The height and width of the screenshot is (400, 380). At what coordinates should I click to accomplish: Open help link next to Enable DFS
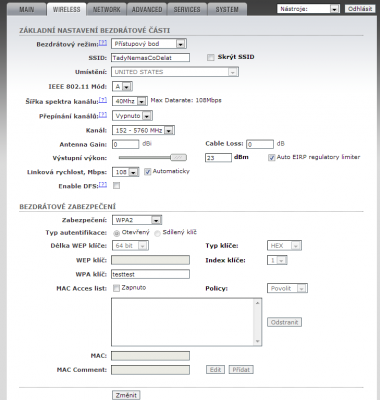(103, 185)
